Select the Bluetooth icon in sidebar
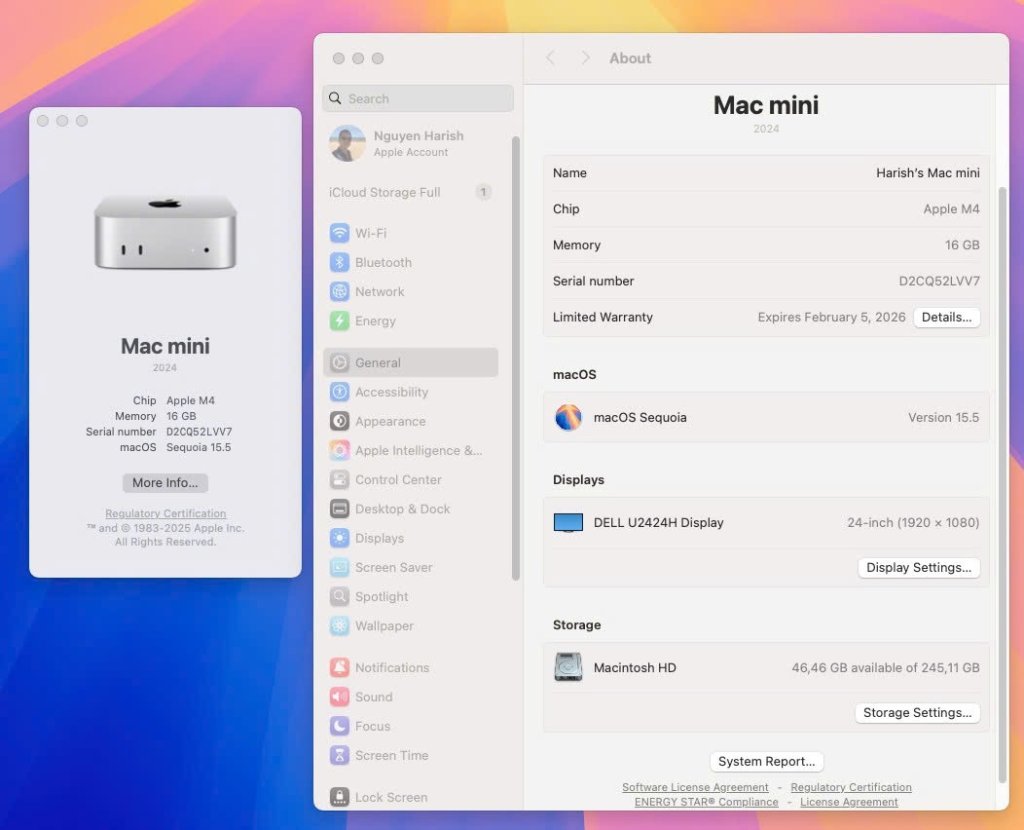1024x830 pixels. click(340, 262)
